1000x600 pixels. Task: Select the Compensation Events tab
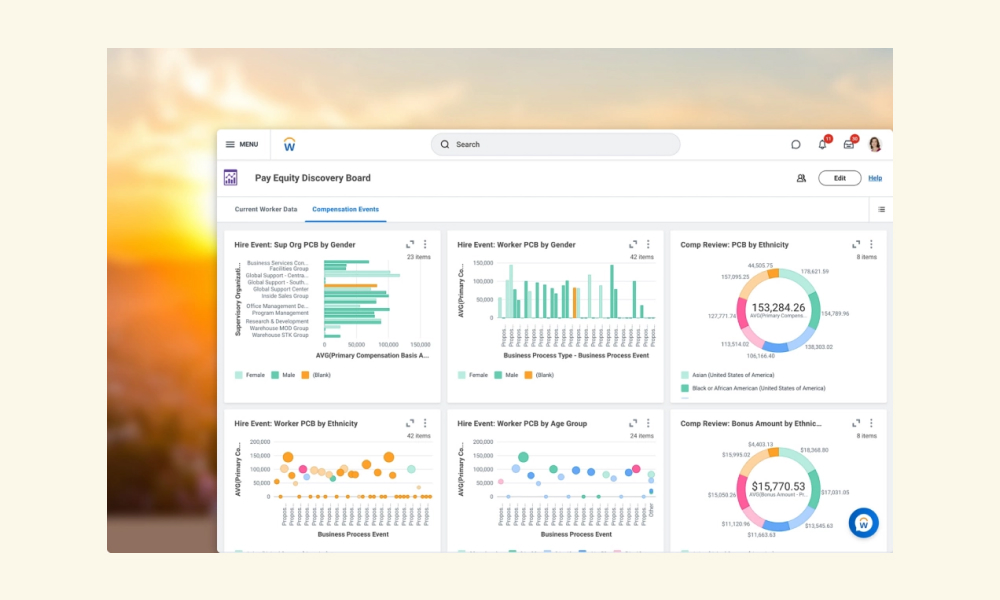click(x=345, y=209)
